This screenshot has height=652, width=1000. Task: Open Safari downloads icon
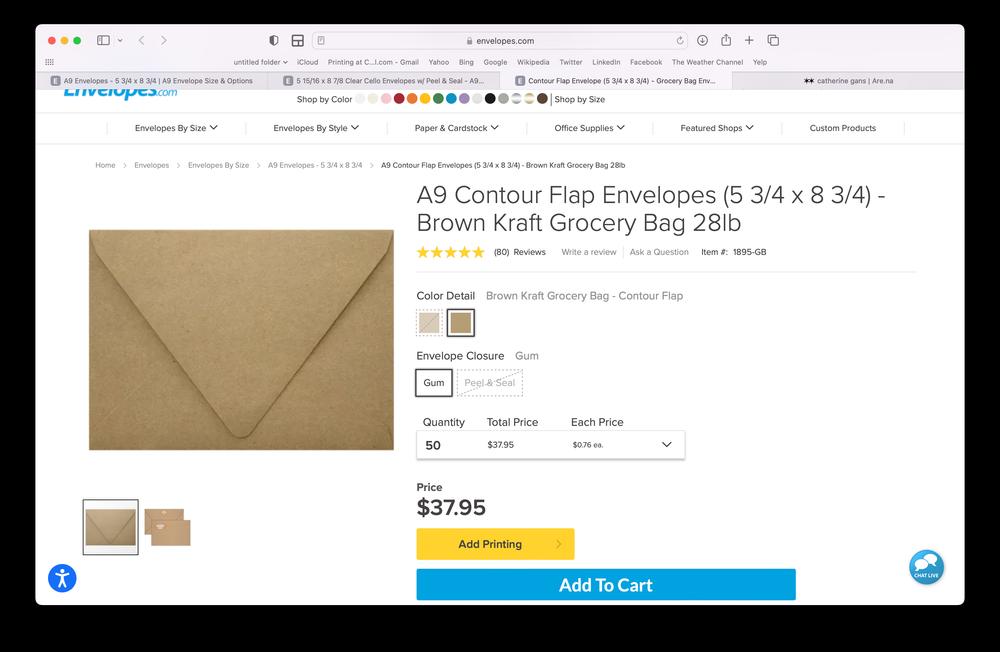(x=702, y=40)
